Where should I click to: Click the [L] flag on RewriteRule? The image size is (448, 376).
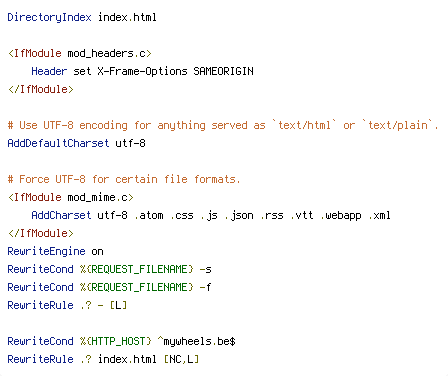tap(118, 305)
